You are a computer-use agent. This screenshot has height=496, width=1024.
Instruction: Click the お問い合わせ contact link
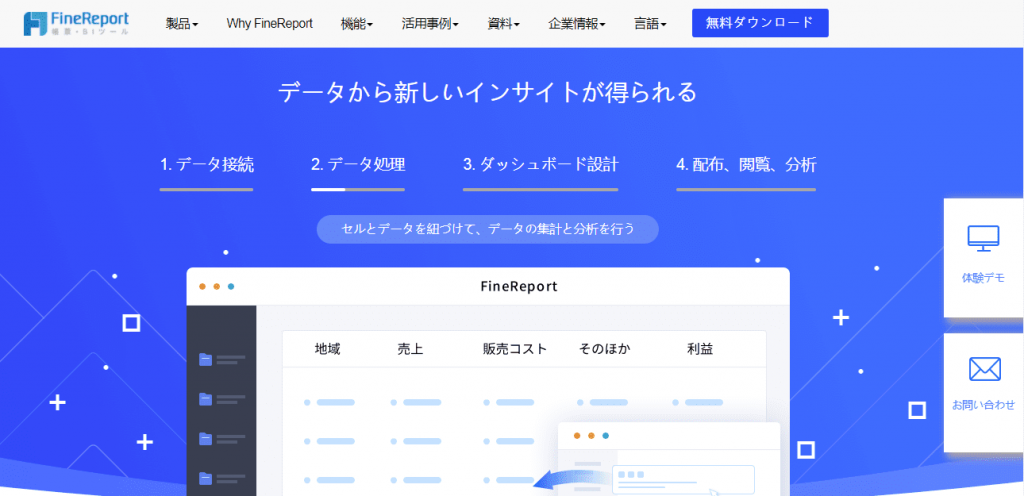984,405
